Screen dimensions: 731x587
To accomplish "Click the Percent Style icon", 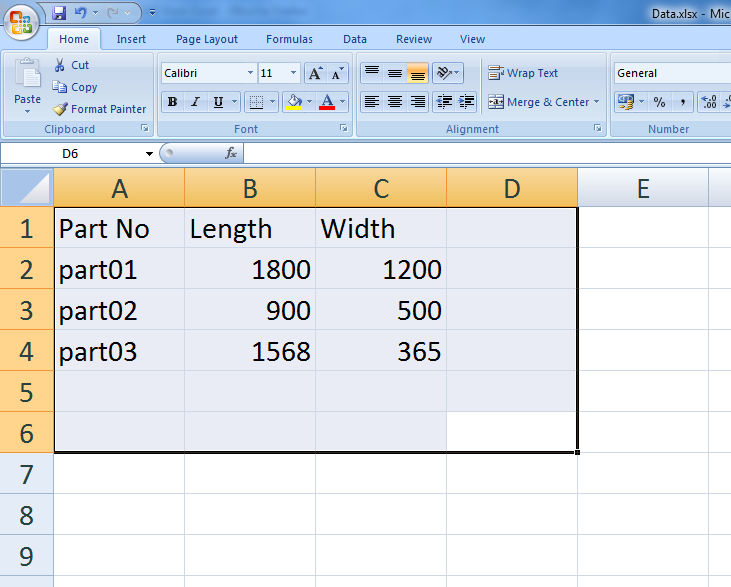I will (x=659, y=102).
